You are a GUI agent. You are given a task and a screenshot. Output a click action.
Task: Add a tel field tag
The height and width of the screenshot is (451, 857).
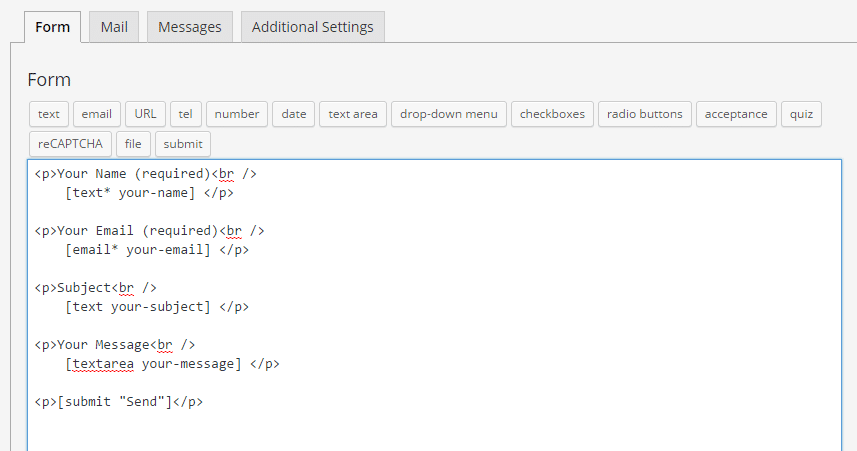185,114
